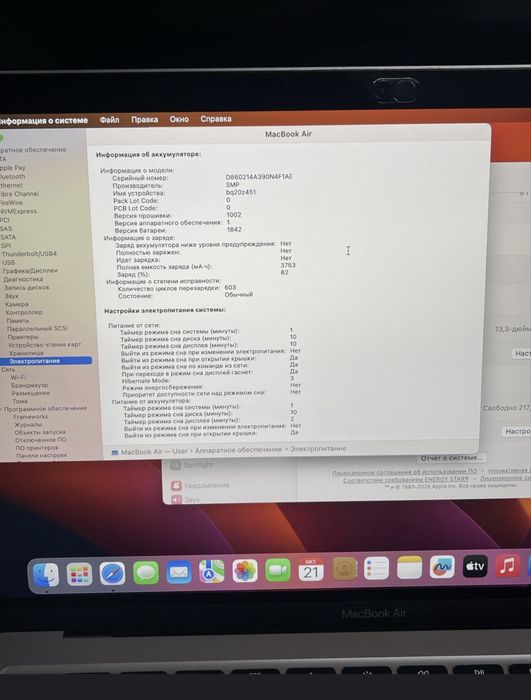This screenshot has height=700, width=531.
Task: Select Ethernet in the sidebar
Action: tap(11, 185)
